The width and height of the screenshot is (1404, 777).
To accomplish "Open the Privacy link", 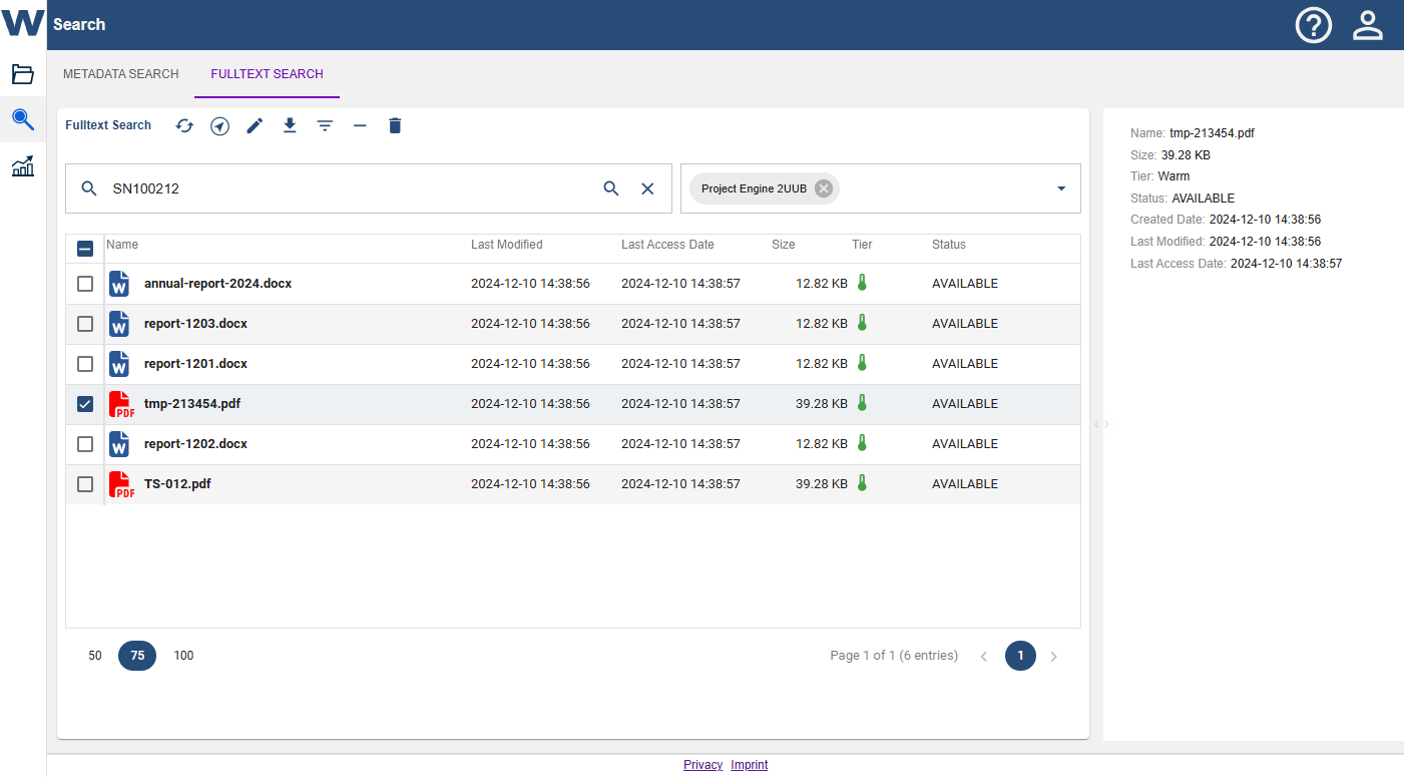I will (703, 765).
